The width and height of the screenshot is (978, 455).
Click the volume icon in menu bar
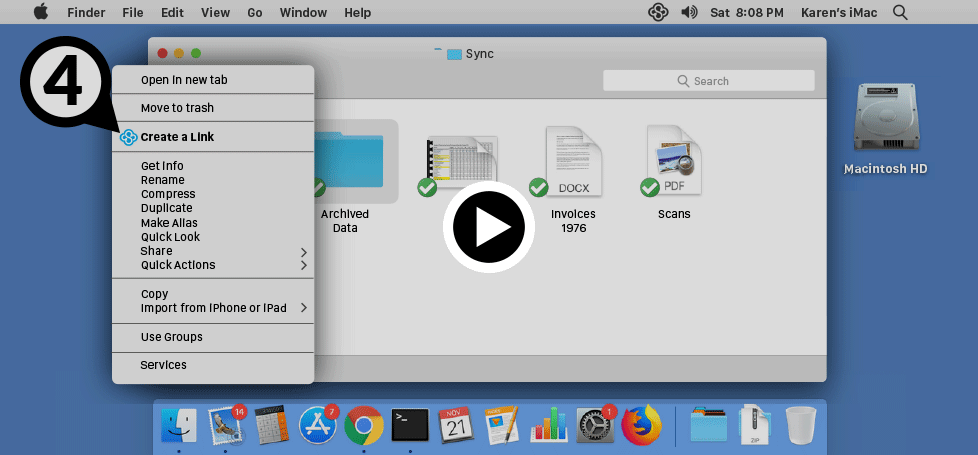coord(688,13)
